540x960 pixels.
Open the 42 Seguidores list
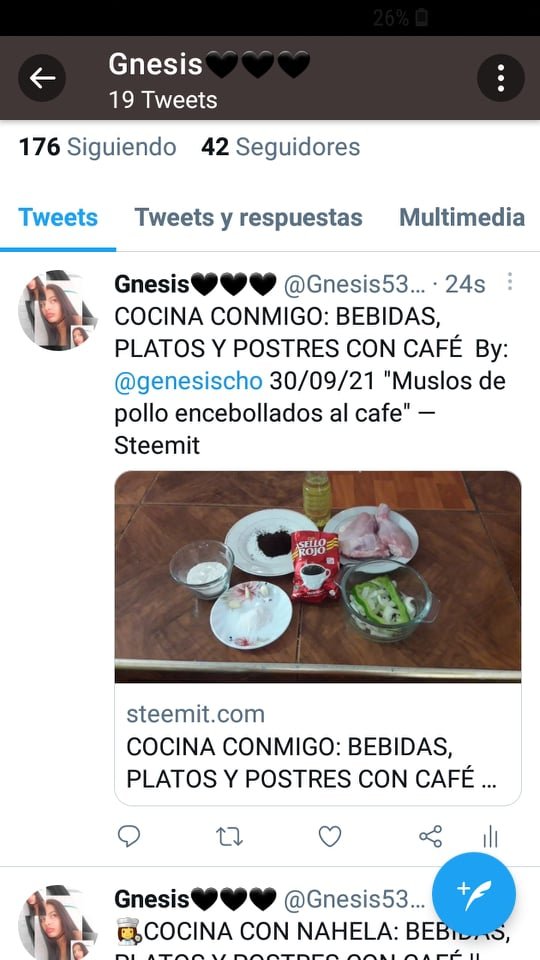coord(280,147)
